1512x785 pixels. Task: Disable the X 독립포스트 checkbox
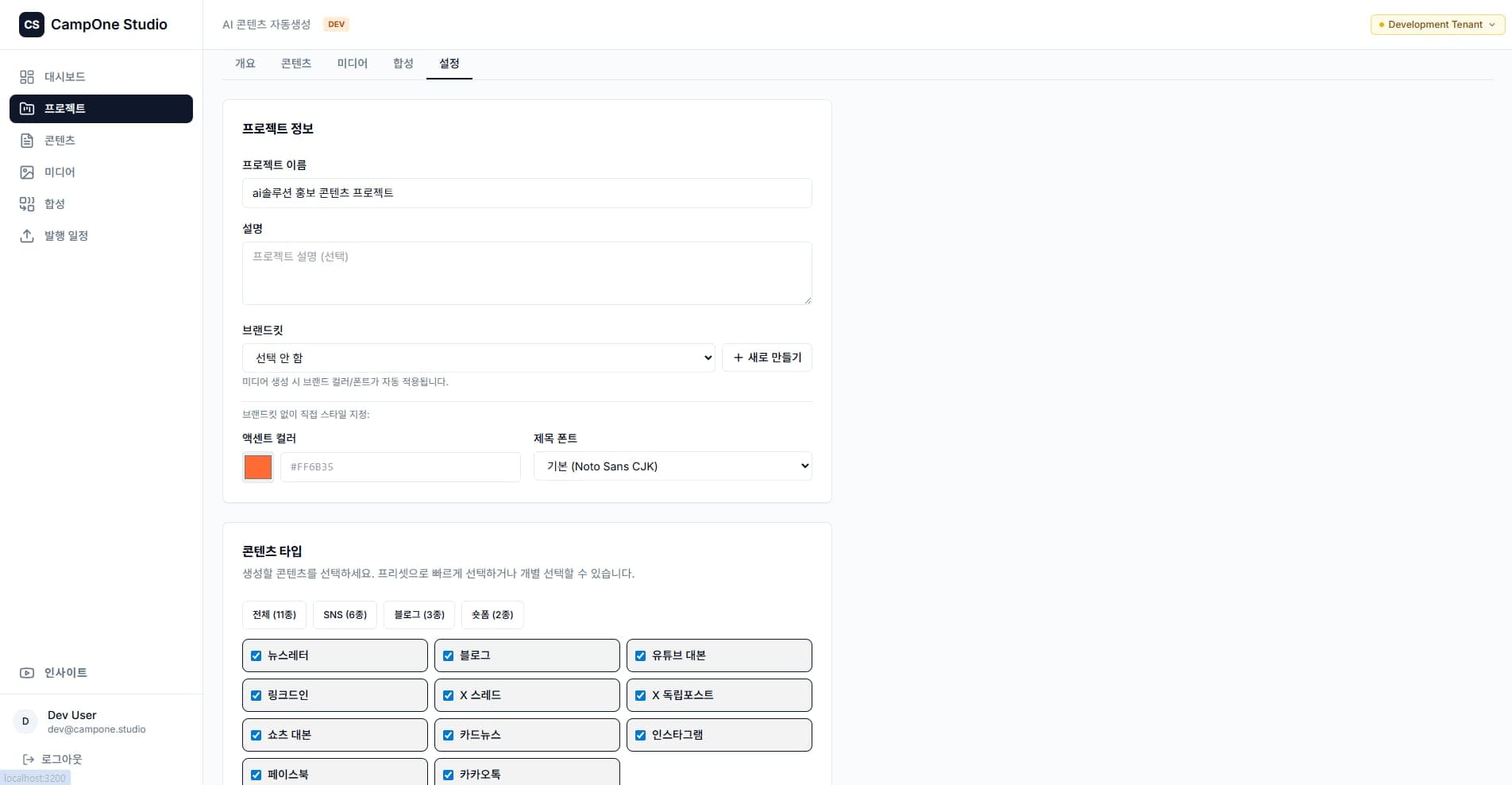pos(640,696)
